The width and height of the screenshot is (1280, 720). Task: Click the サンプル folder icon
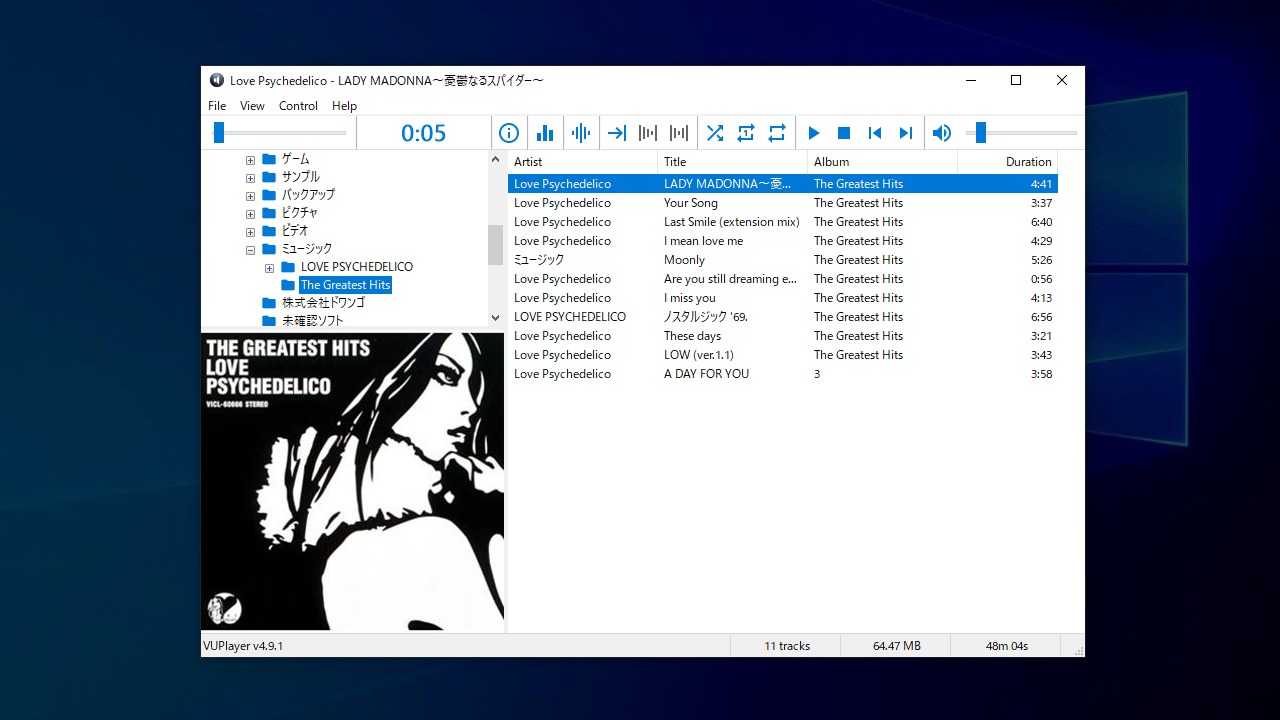tap(269, 177)
